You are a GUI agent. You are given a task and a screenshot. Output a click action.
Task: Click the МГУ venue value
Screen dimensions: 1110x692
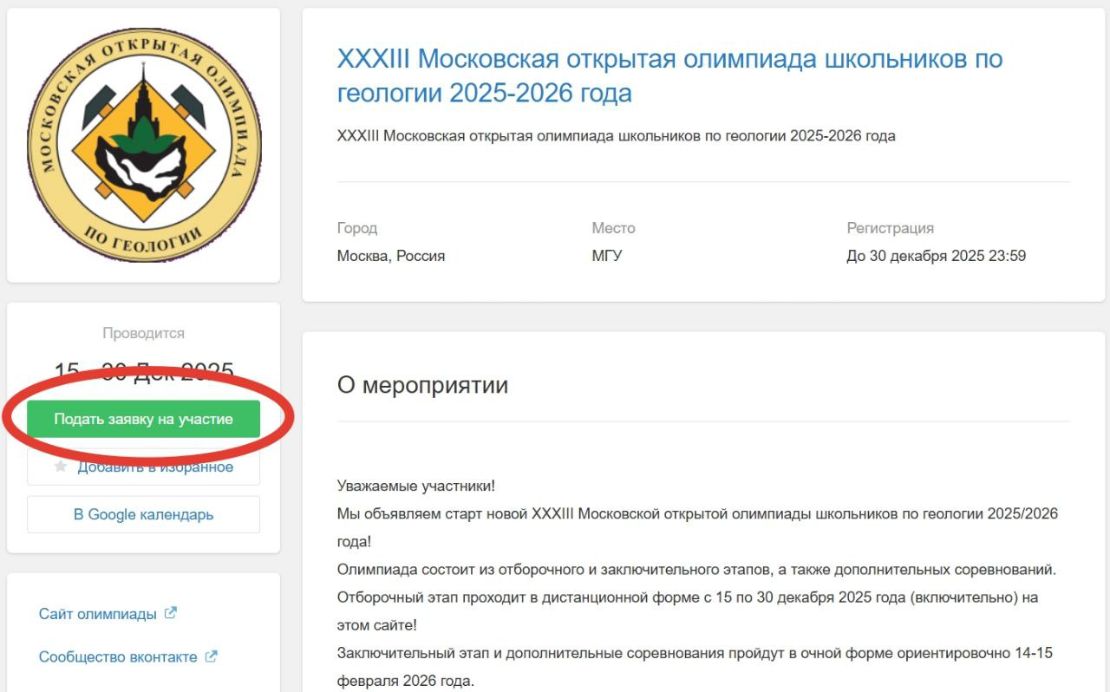pyautogui.click(x=607, y=255)
